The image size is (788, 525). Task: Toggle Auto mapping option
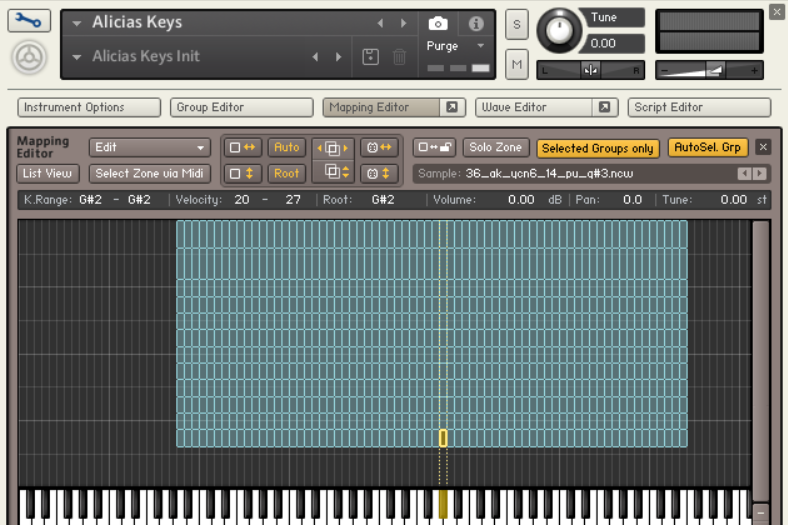pyautogui.click(x=286, y=148)
